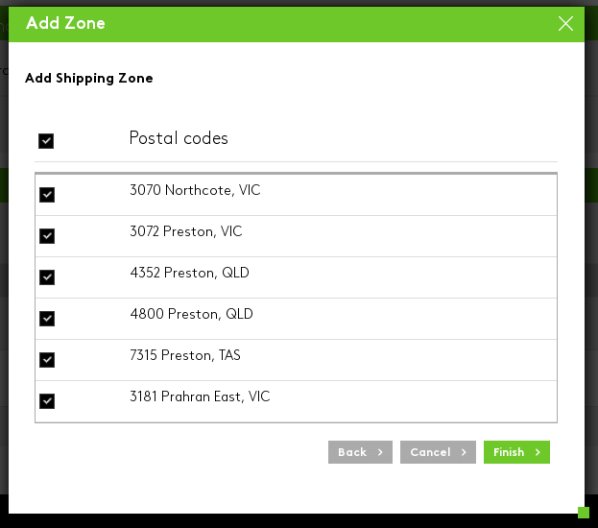Uncheck the 4800 Preston, QLD checkbox

(x=47, y=318)
